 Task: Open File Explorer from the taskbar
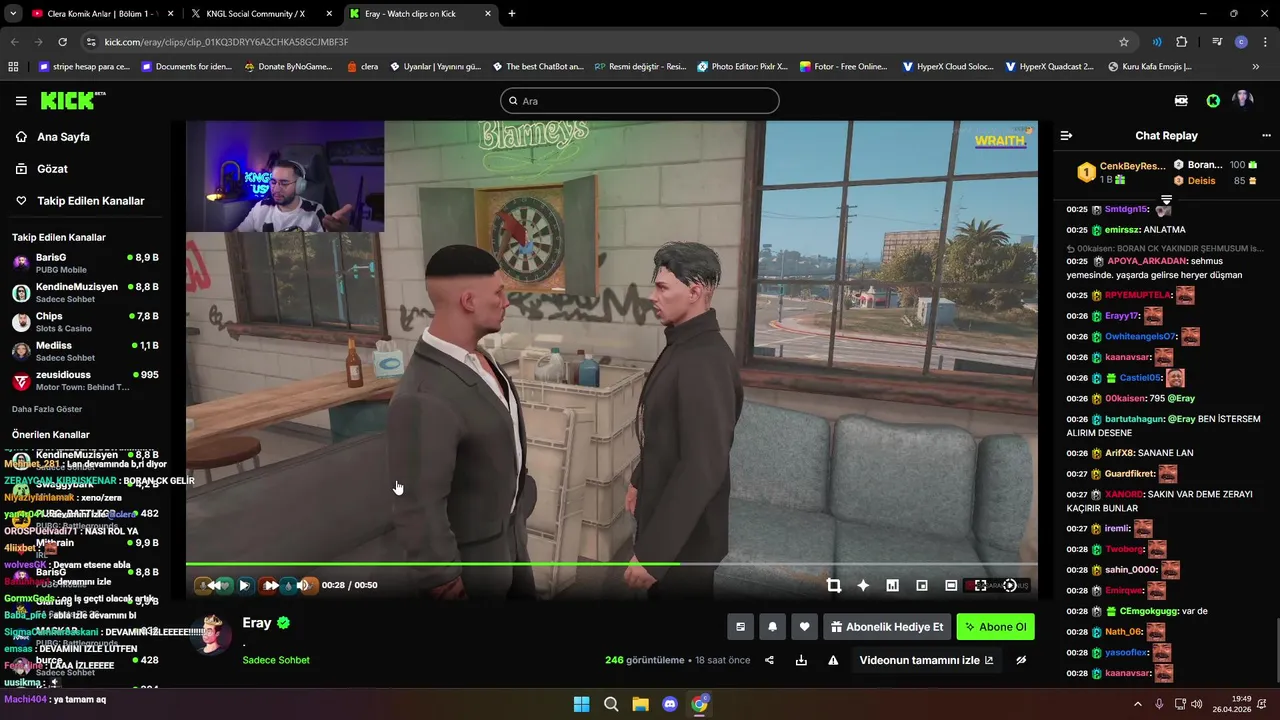click(640, 704)
